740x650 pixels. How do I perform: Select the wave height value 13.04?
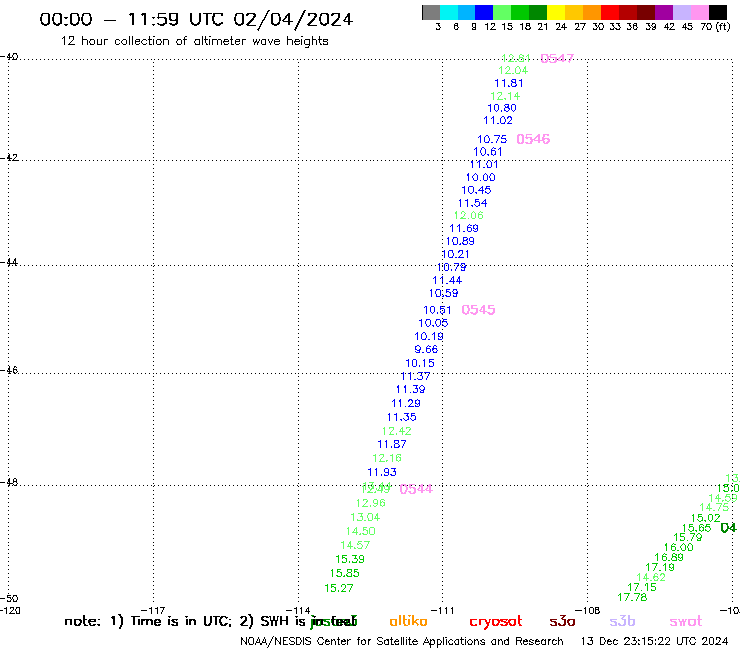[x=365, y=517]
